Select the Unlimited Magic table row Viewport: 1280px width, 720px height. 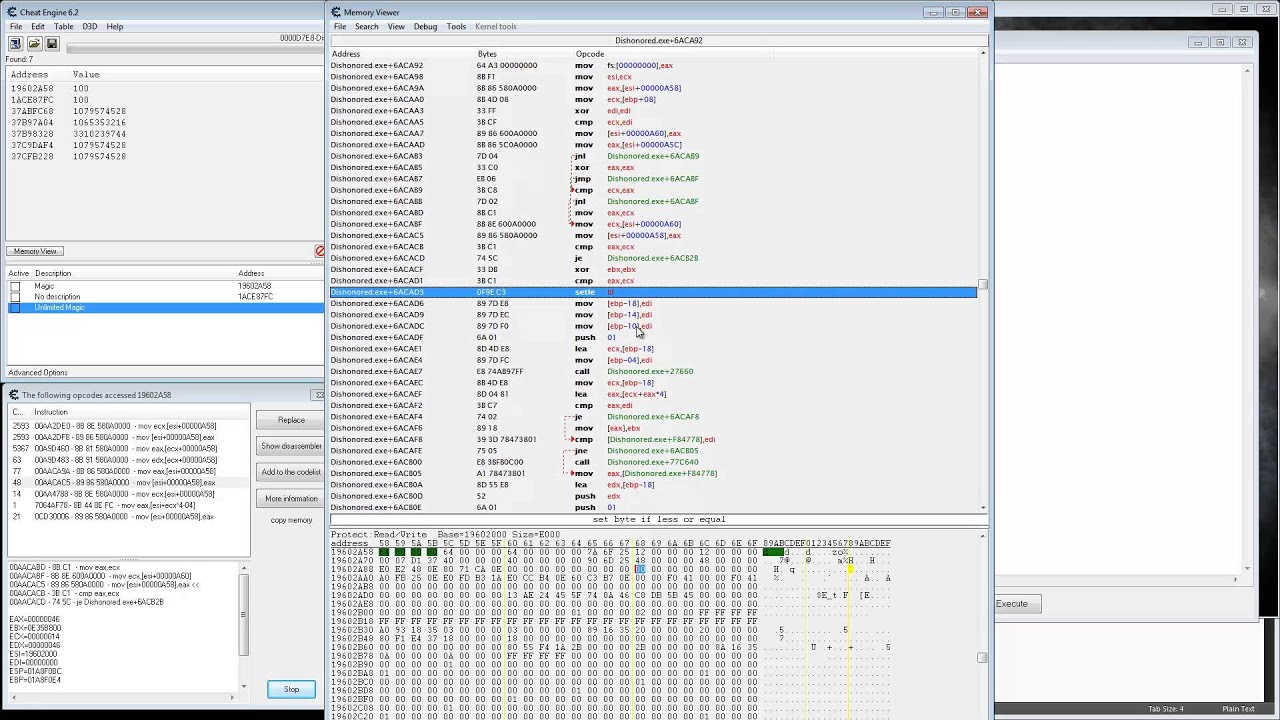click(x=165, y=307)
